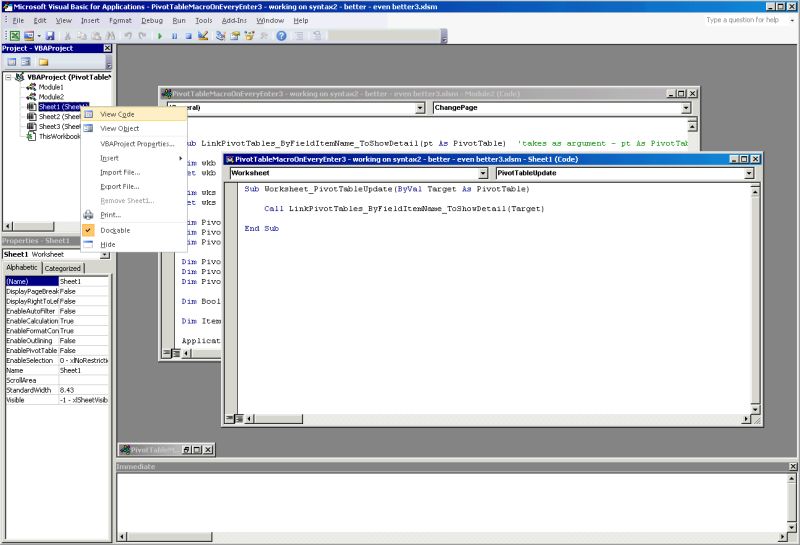Open the PivotTableUpdate procedure dropdown
The width and height of the screenshot is (800, 545).
pos(748,174)
